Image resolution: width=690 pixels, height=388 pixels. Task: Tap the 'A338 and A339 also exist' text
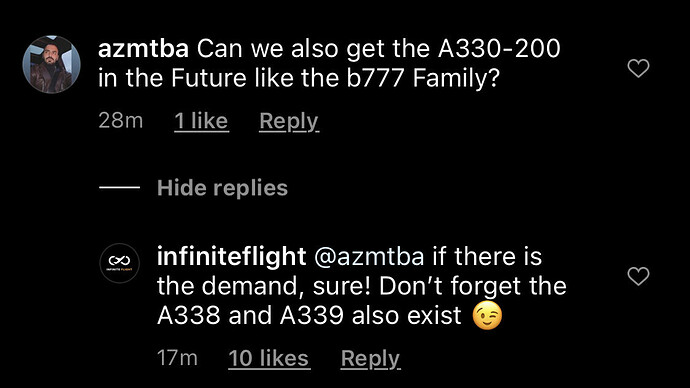tap(309, 315)
